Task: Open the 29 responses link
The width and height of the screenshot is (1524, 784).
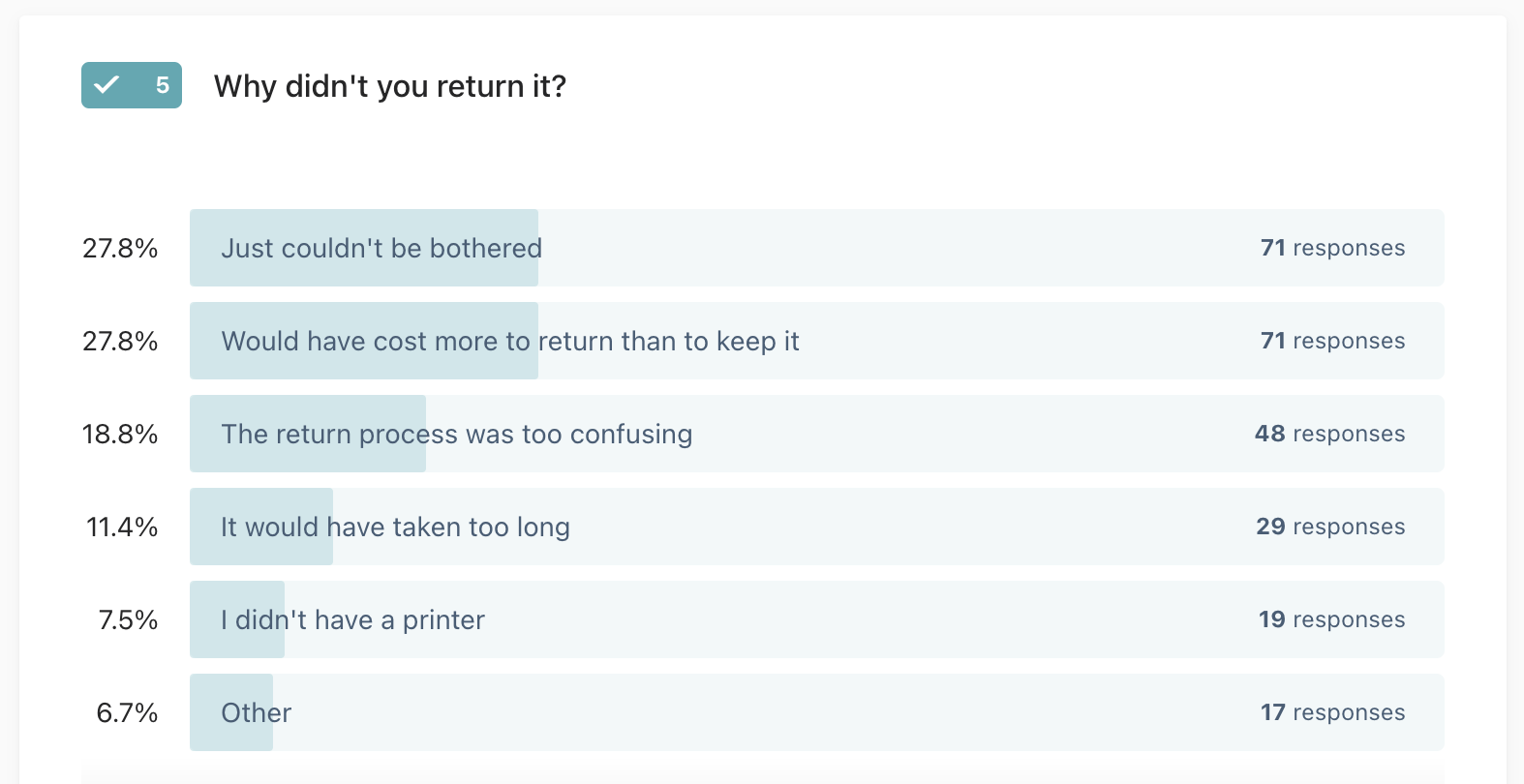Action: (x=1330, y=527)
